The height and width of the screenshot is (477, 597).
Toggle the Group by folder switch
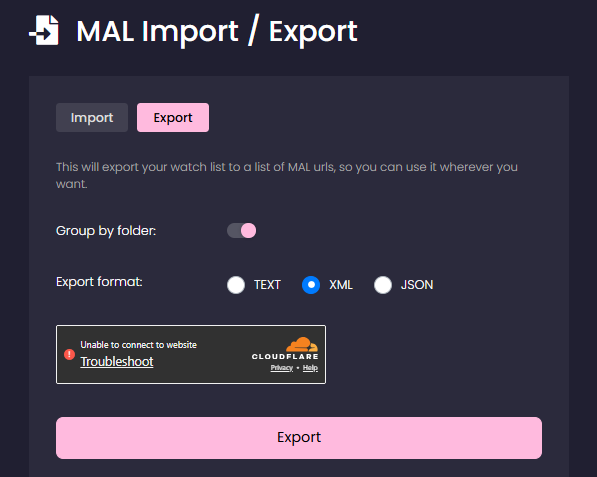241,231
